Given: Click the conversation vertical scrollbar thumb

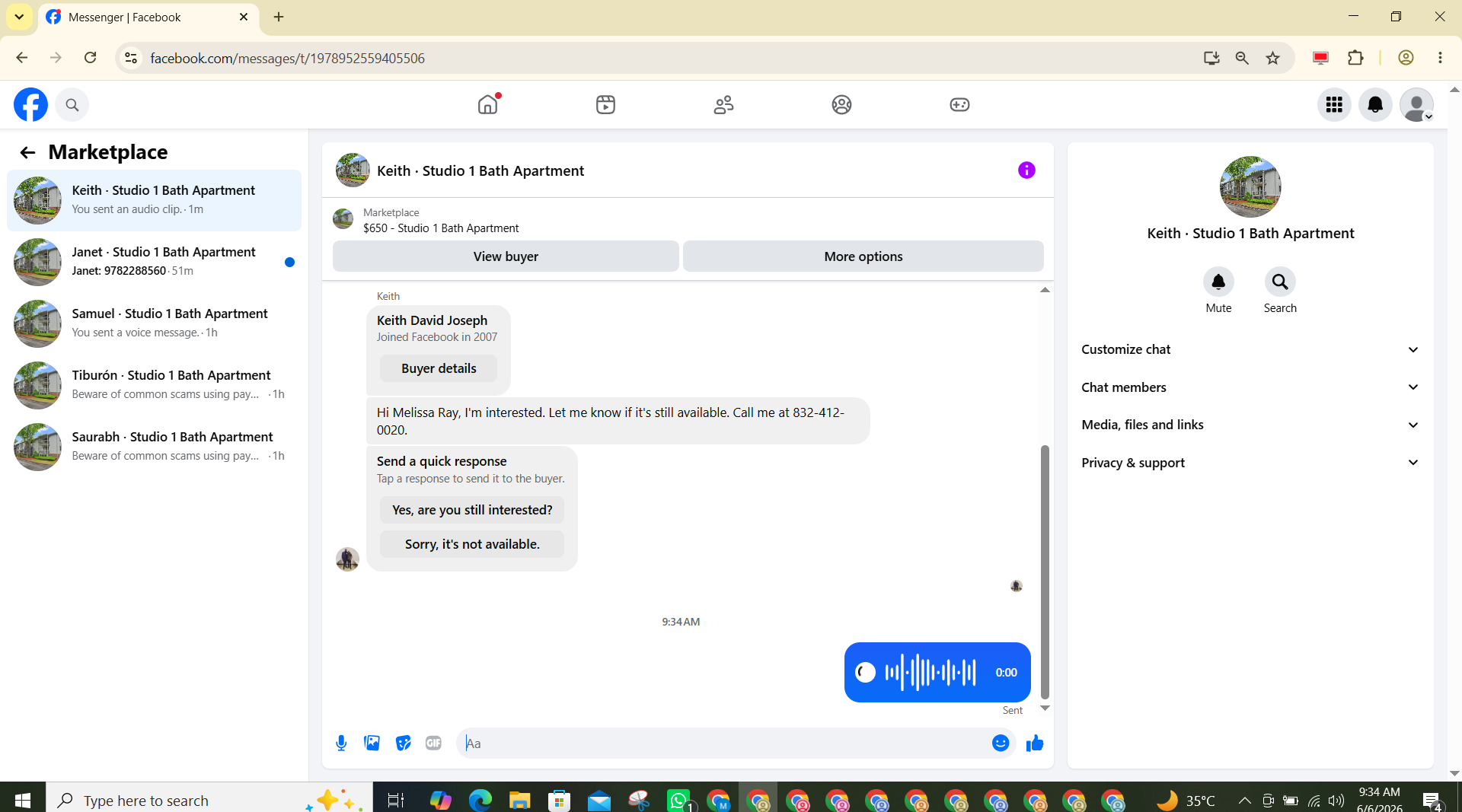Looking at the screenshot, I should pyautogui.click(x=1045, y=572).
